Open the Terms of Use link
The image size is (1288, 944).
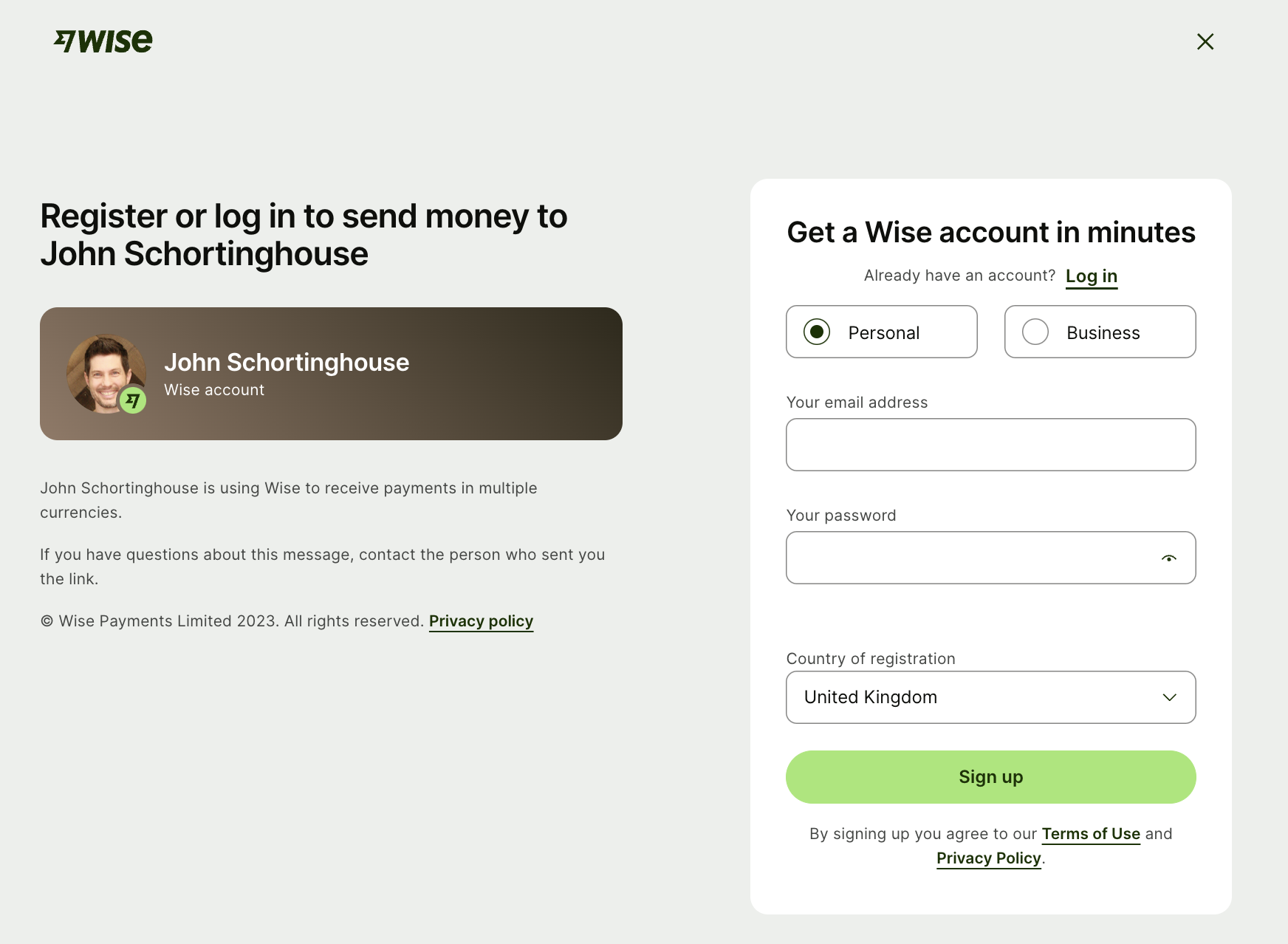(x=1090, y=834)
